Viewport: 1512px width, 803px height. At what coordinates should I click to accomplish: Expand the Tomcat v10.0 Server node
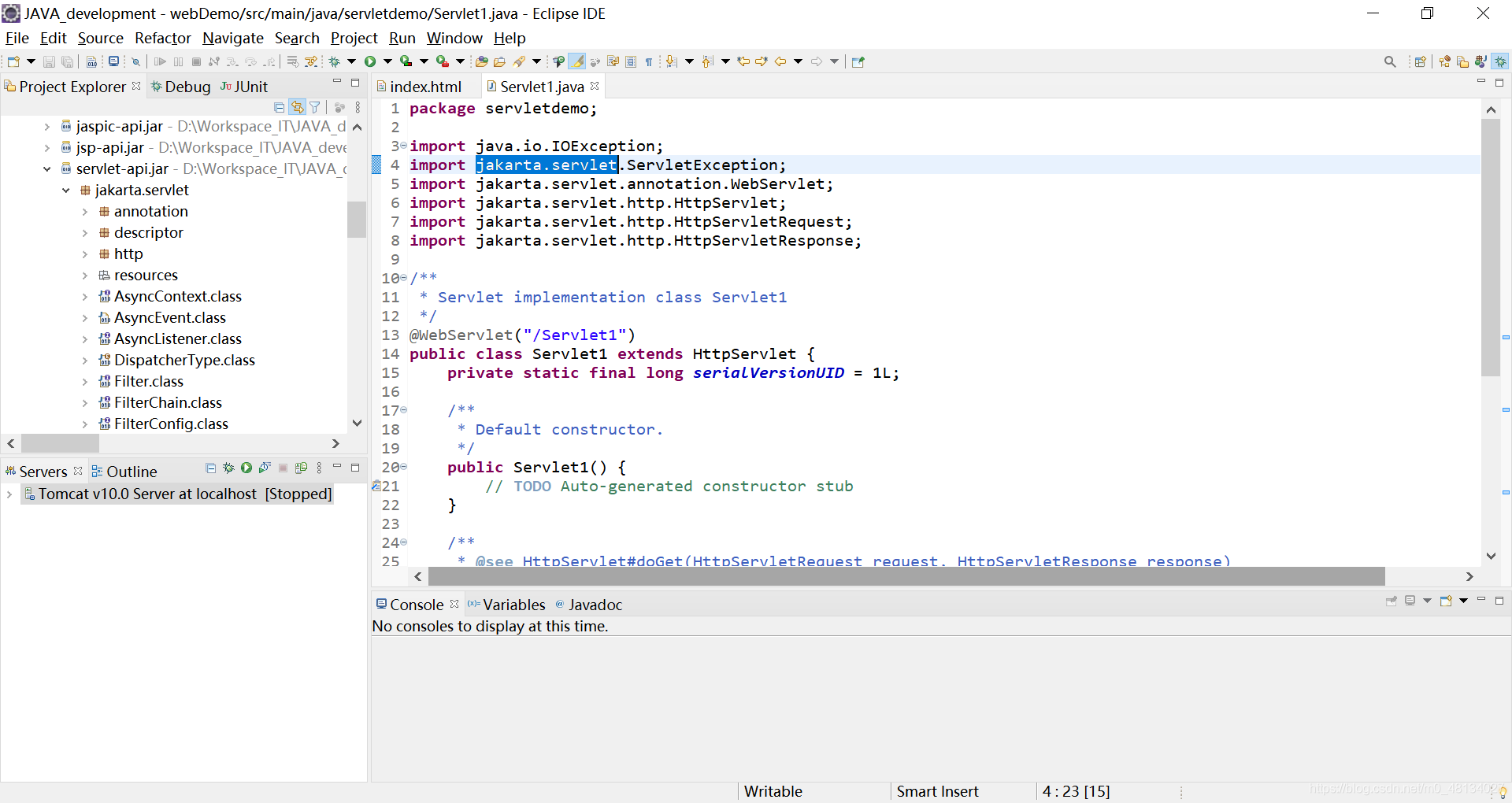[9, 494]
